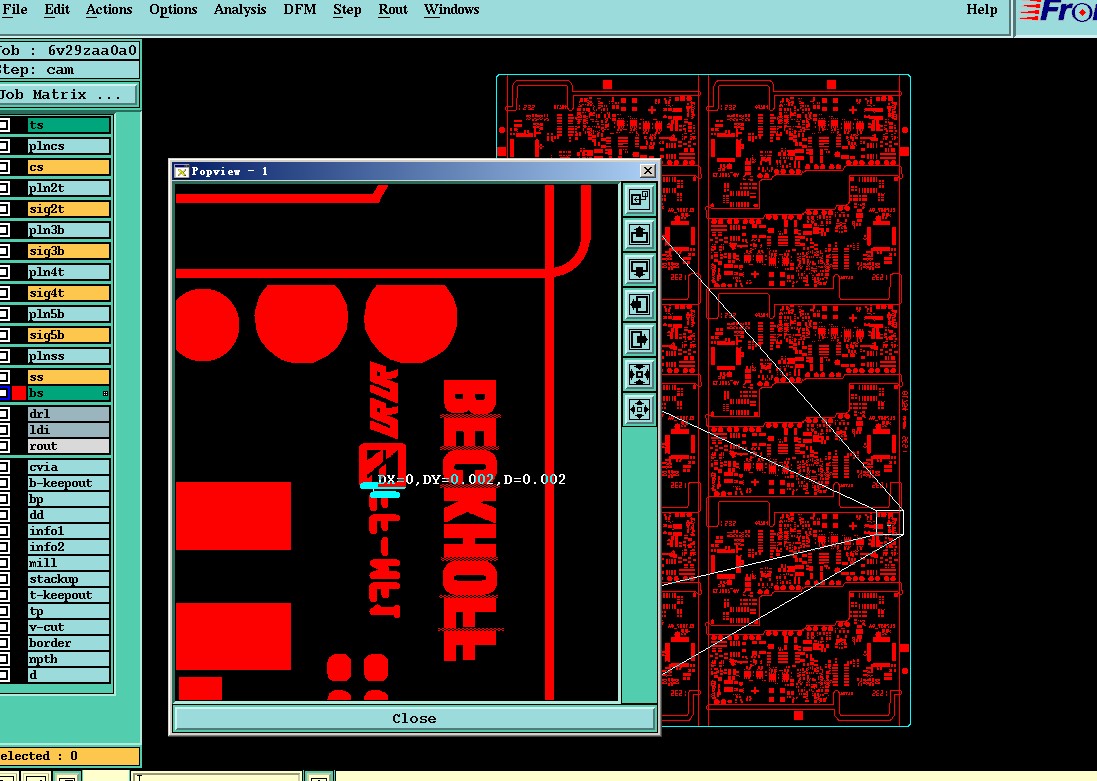Toggle the checkbox for the plncs layer
This screenshot has width=1097, height=781.
point(4,146)
